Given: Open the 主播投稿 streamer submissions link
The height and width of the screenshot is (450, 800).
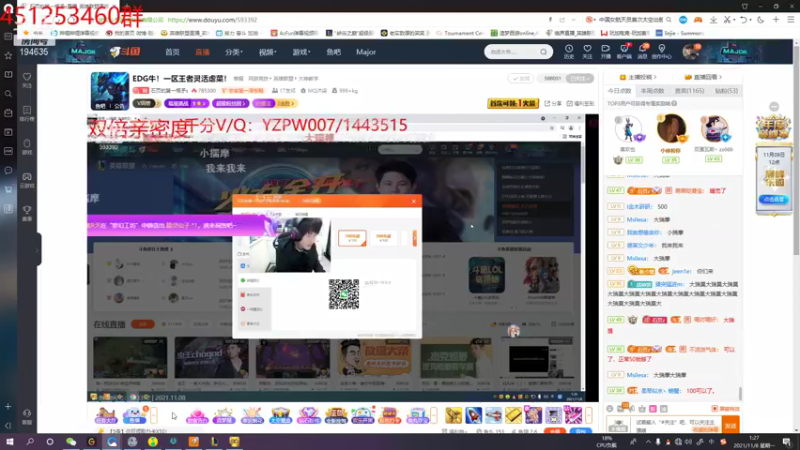Looking at the screenshot, I should [x=638, y=77].
